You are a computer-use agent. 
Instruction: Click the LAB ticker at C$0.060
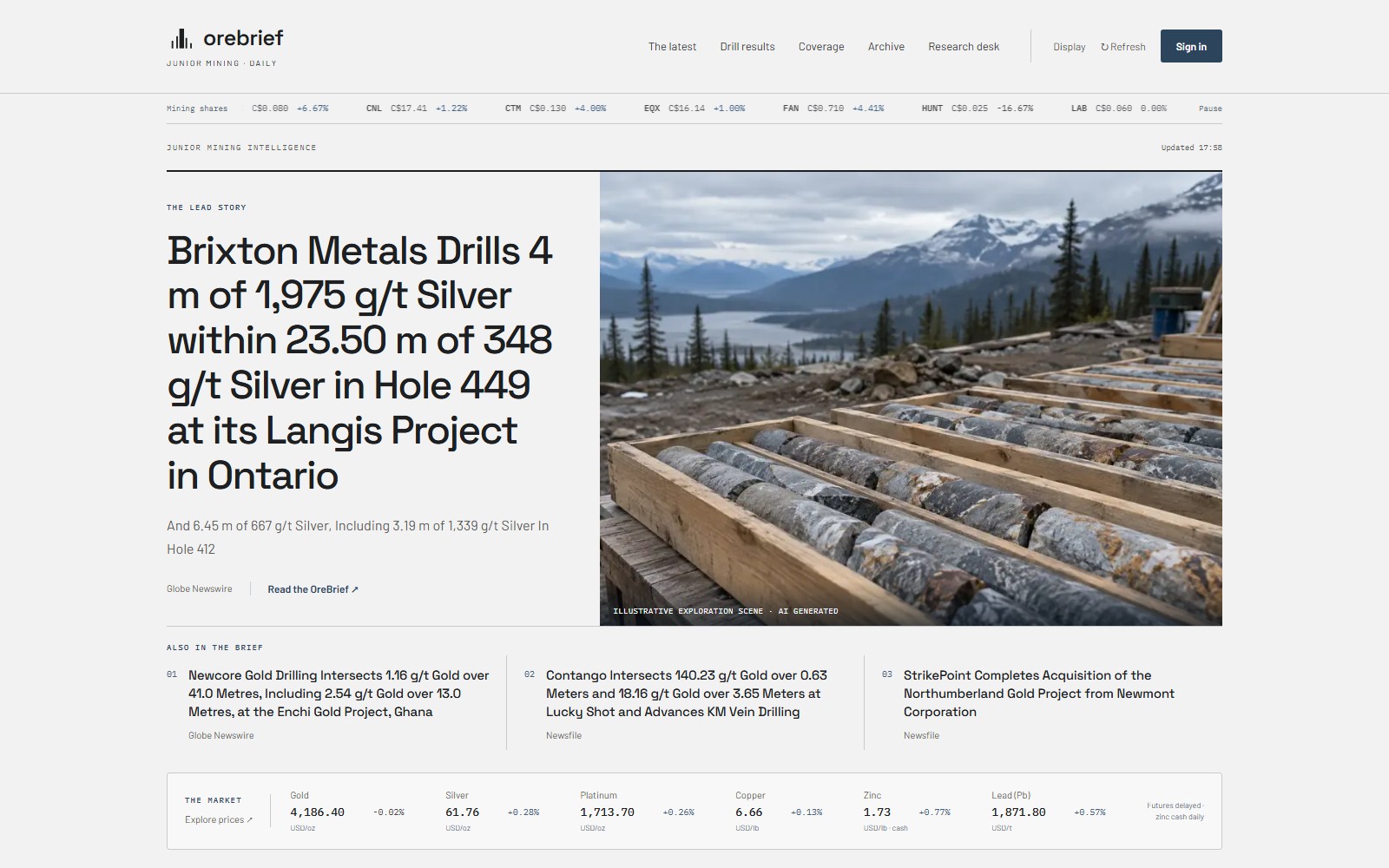pos(1119,108)
